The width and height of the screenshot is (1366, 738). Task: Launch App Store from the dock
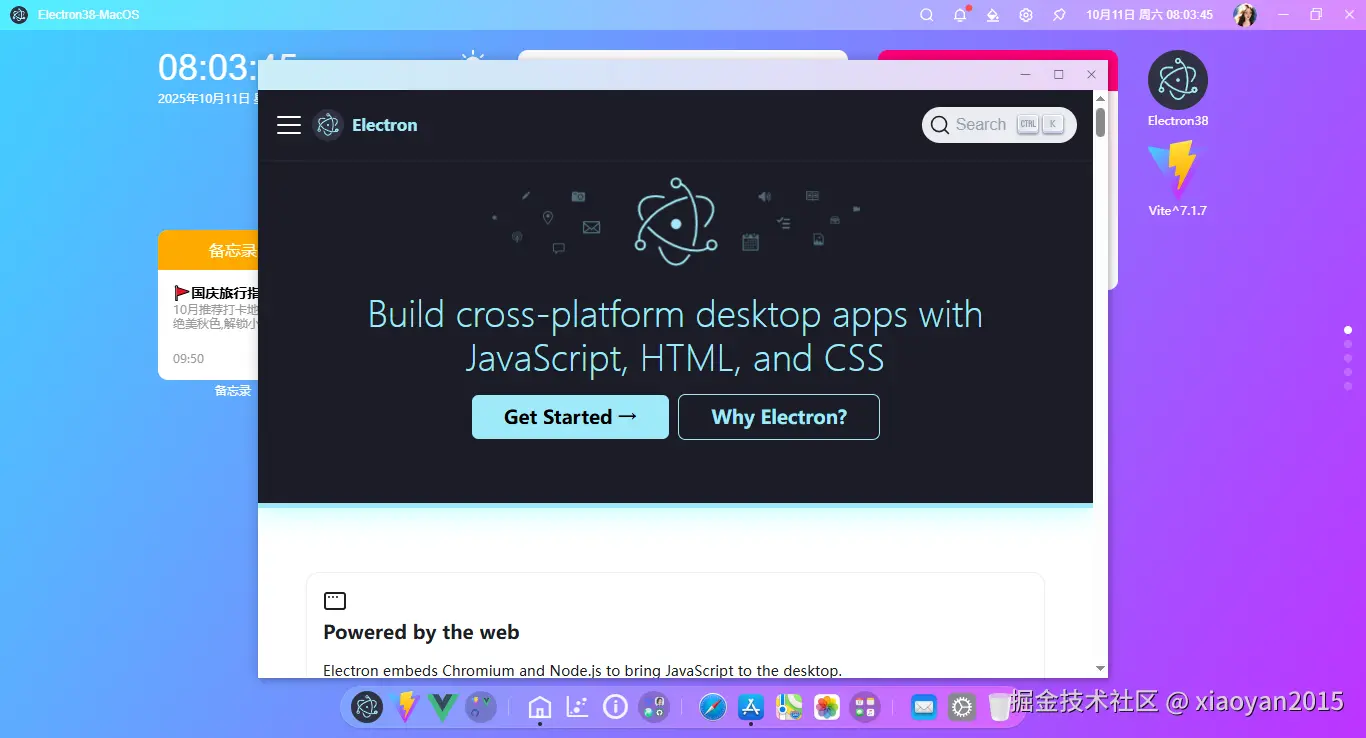(751, 707)
